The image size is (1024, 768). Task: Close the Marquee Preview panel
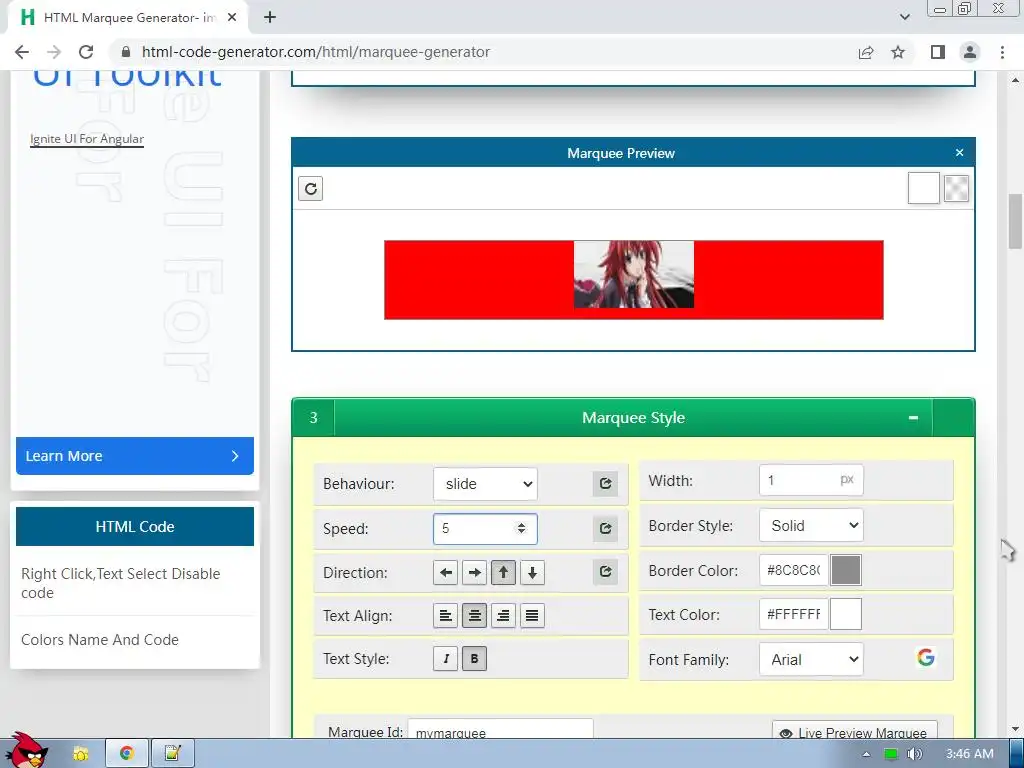click(x=959, y=153)
